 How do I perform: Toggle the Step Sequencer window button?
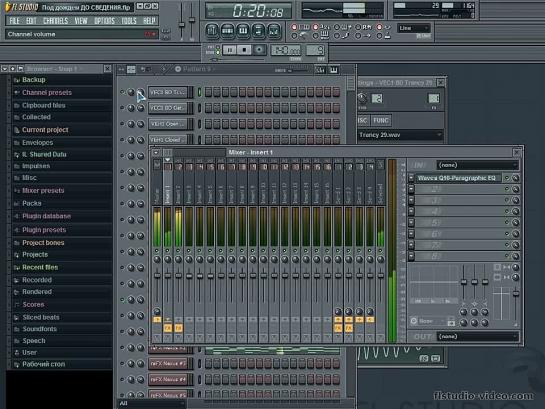[227, 31]
